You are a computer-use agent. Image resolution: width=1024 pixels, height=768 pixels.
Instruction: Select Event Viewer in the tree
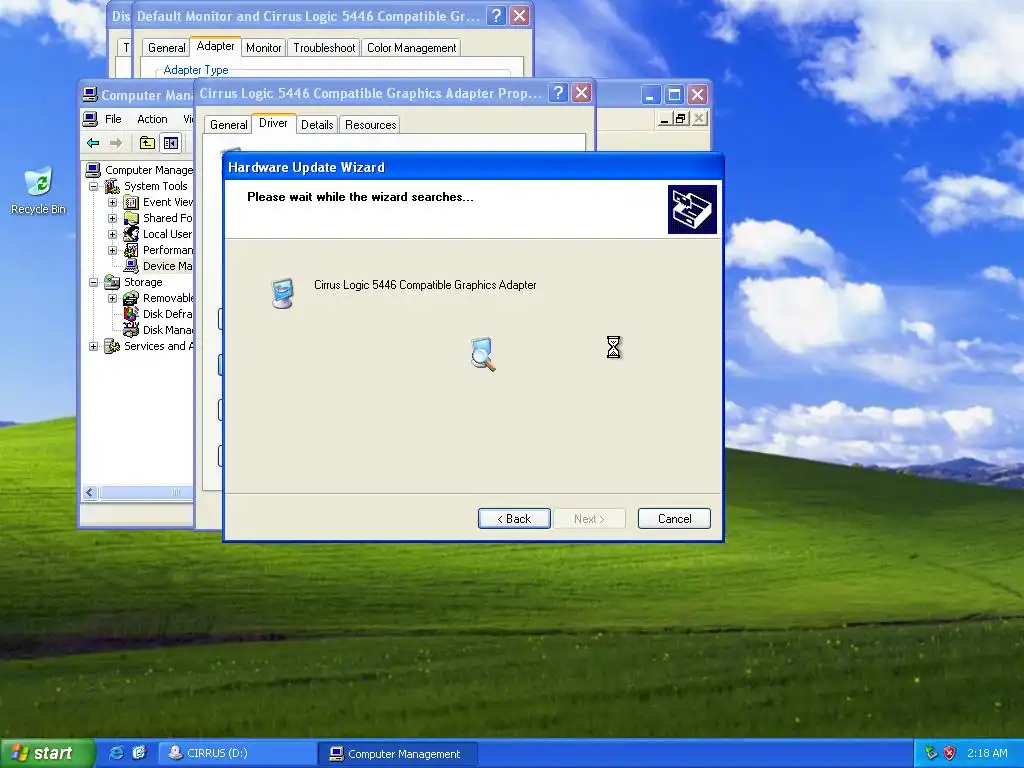tap(168, 202)
